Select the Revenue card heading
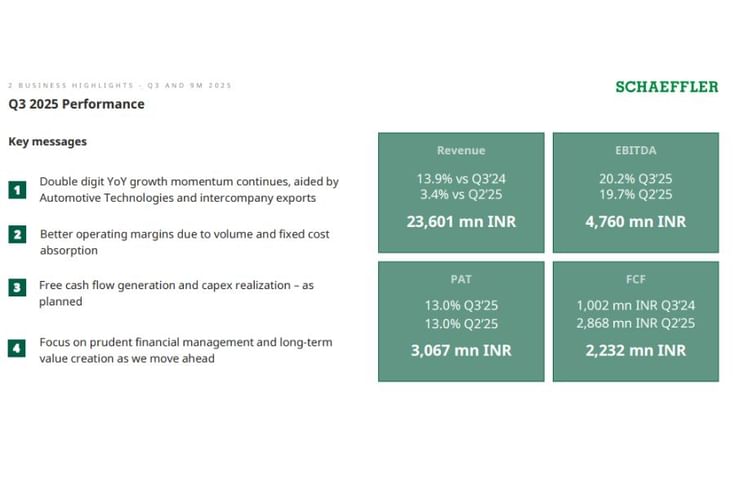735x490 pixels. pos(461,150)
